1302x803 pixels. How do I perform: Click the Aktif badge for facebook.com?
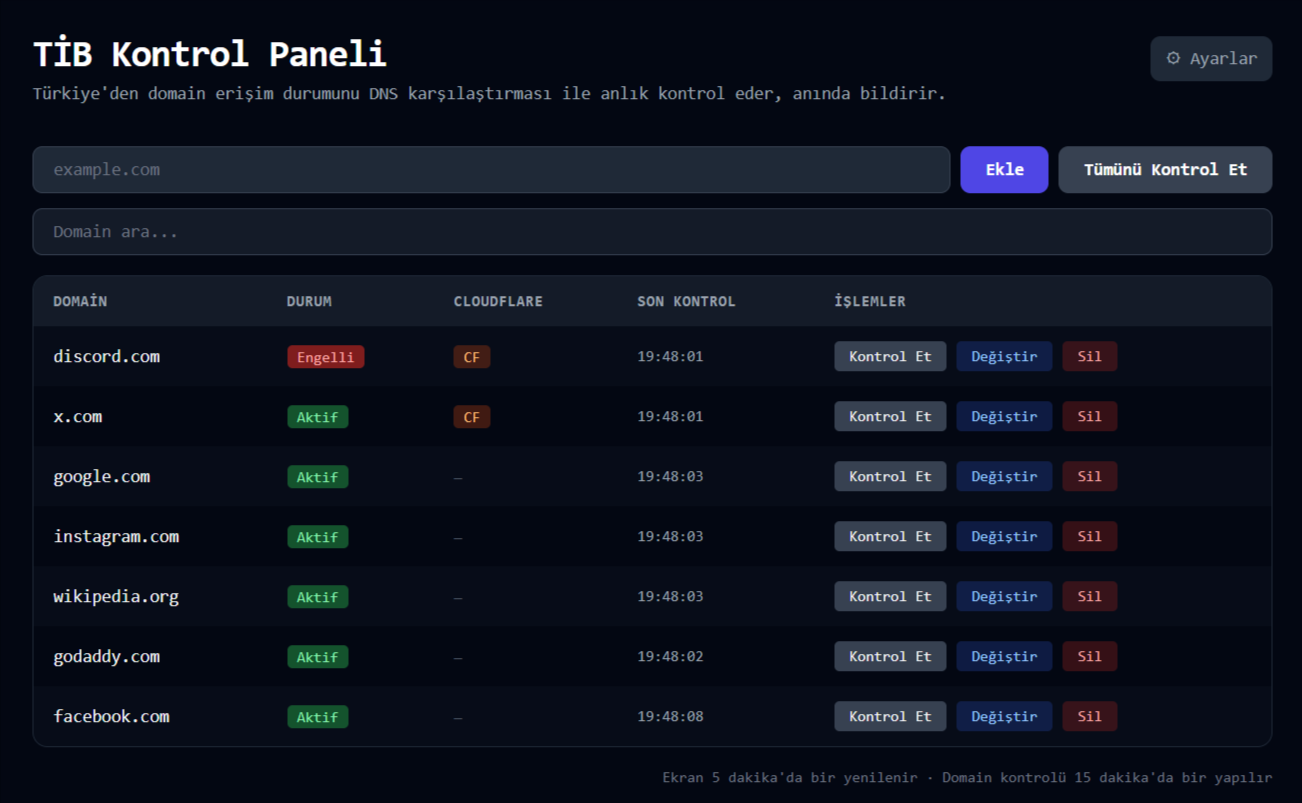317,717
